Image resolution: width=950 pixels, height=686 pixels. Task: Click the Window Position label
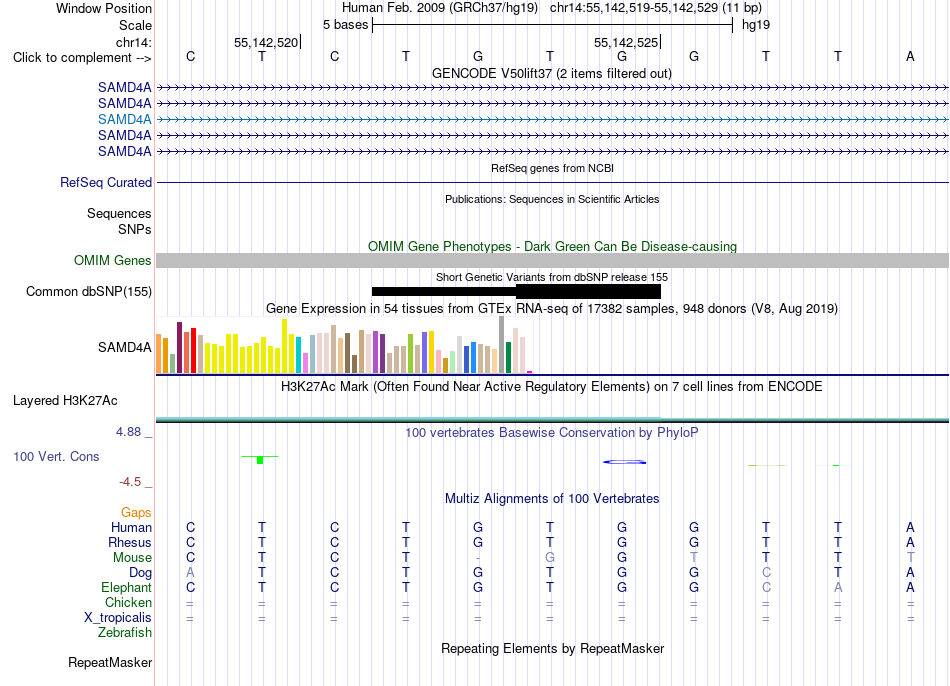click(104, 8)
